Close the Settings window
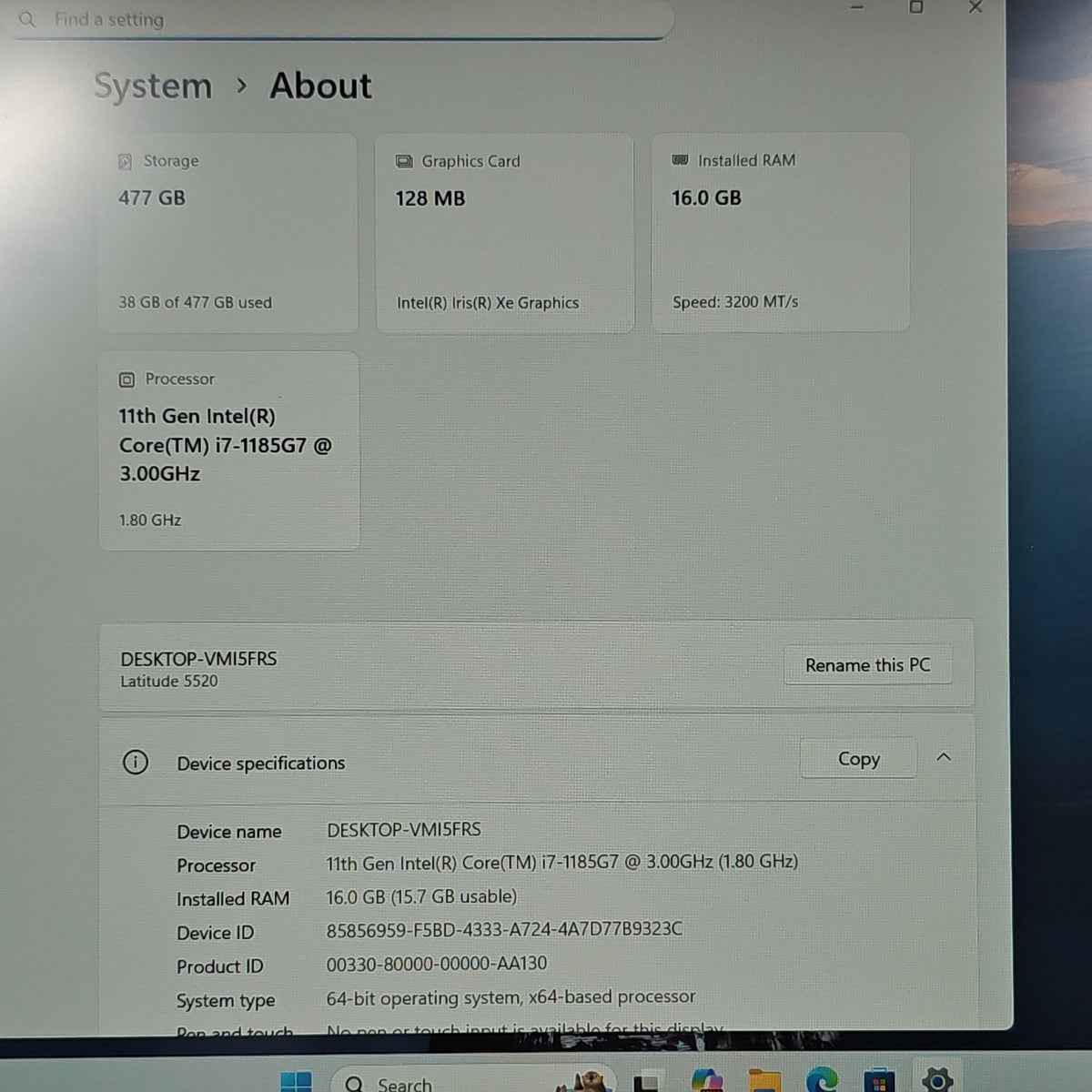This screenshot has width=1092, height=1092. pos(976,7)
